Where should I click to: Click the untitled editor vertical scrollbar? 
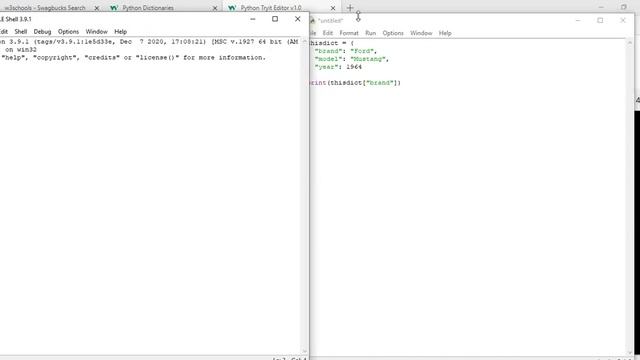(x=629, y=197)
